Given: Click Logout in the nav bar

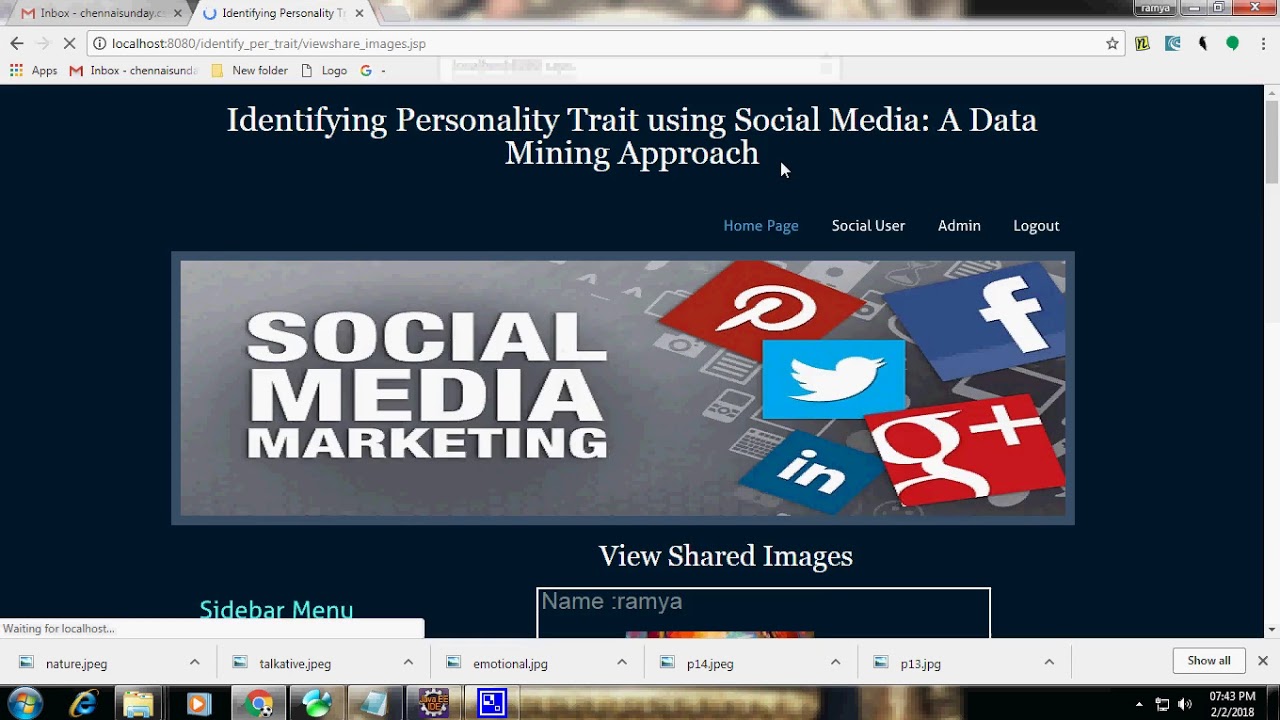Looking at the screenshot, I should 1036,226.
